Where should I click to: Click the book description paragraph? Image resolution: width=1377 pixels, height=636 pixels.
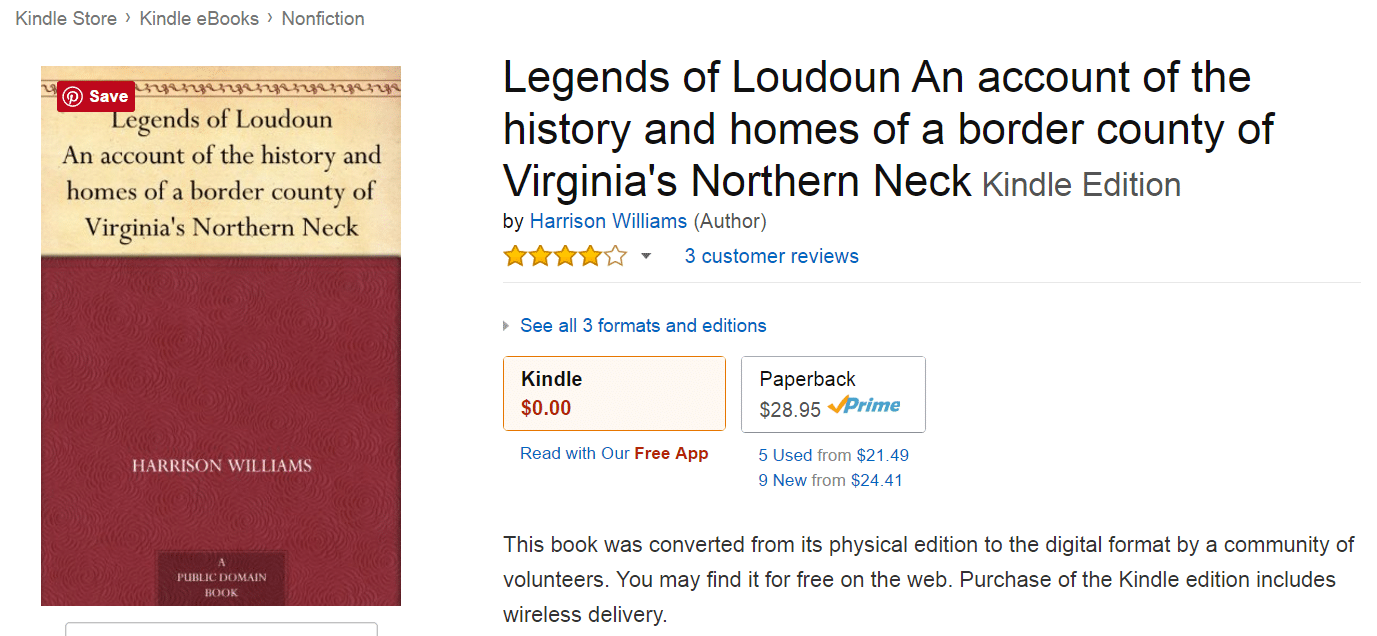(x=929, y=579)
